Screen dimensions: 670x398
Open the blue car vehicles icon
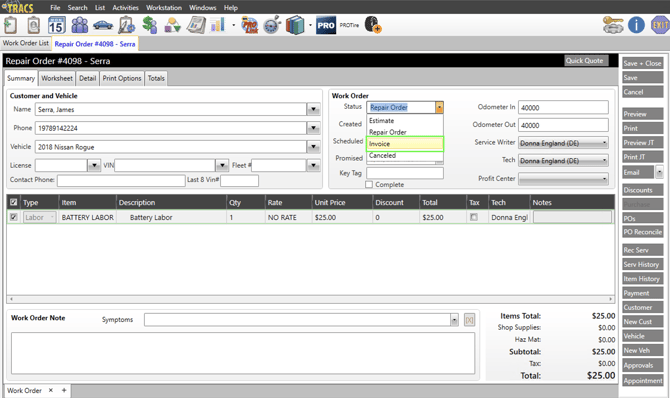103,26
